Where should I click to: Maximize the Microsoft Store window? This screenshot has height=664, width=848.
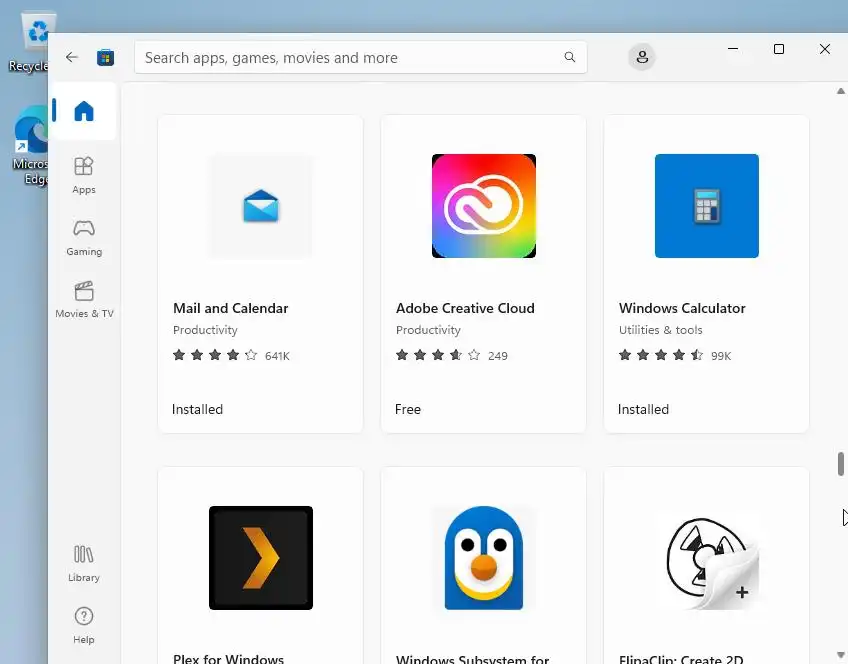(779, 49)
